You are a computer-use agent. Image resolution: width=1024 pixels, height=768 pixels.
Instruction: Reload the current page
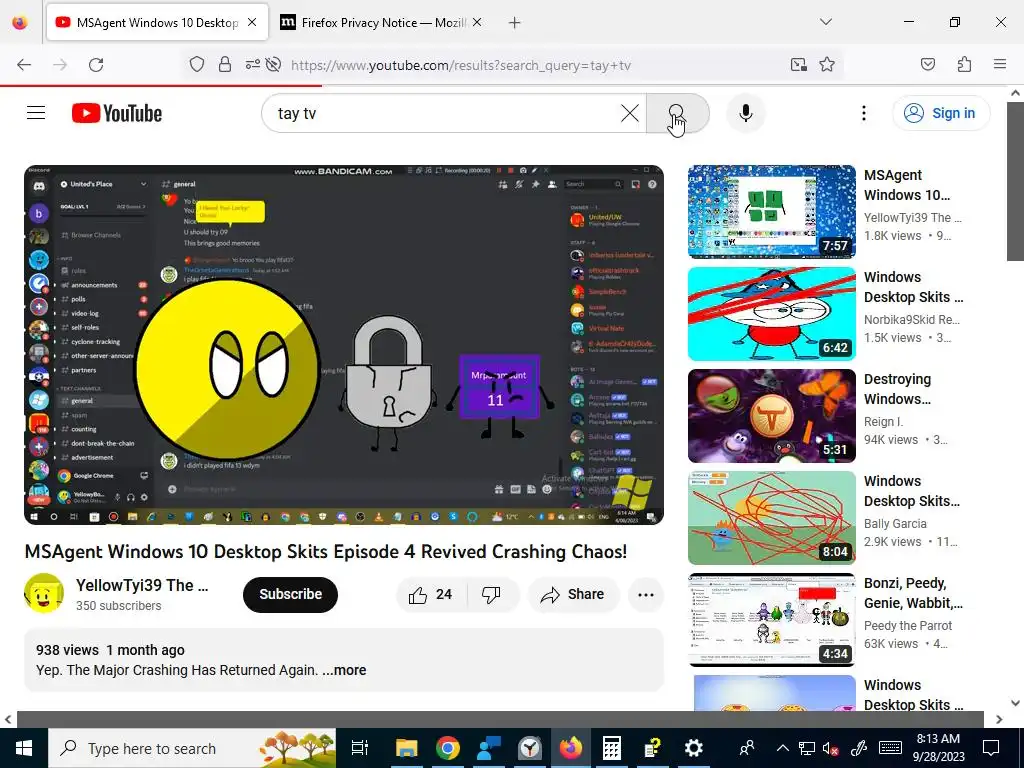click(96, 65)
